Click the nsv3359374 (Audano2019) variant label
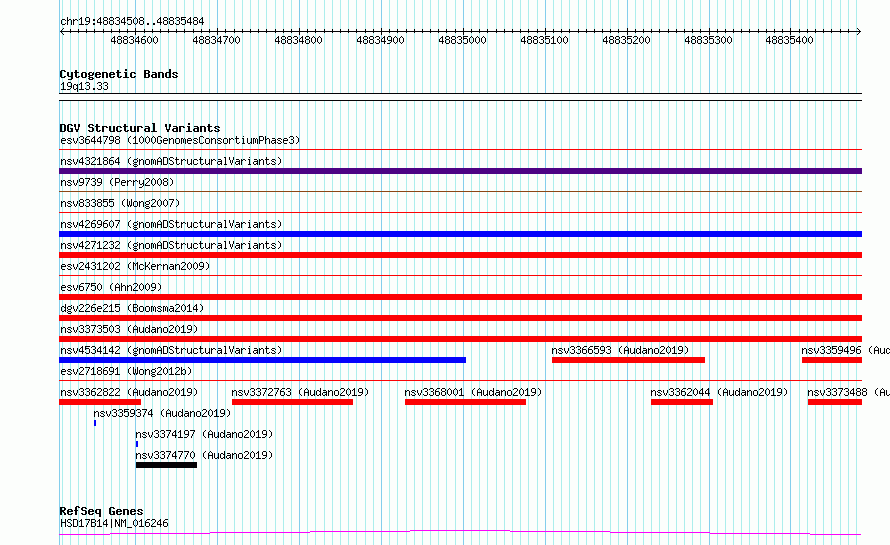The height and width of the screenshot is (545, 890). pos(162,413)
